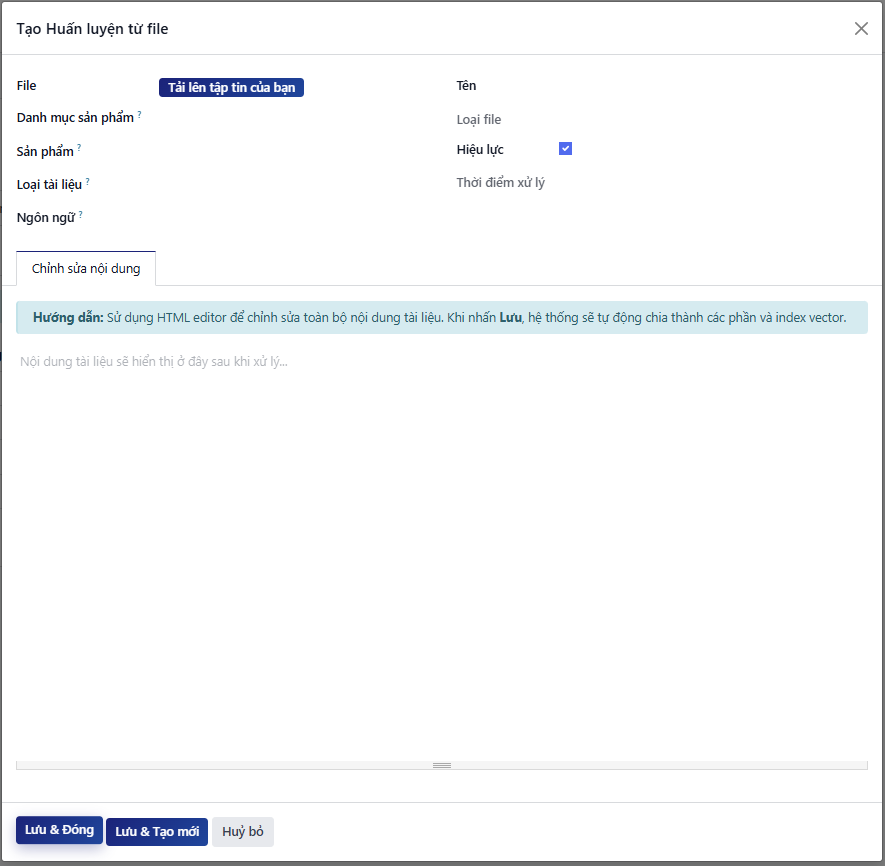
Task: Toggle the Hiệu lực checkbox
Action: click(565, 149)
